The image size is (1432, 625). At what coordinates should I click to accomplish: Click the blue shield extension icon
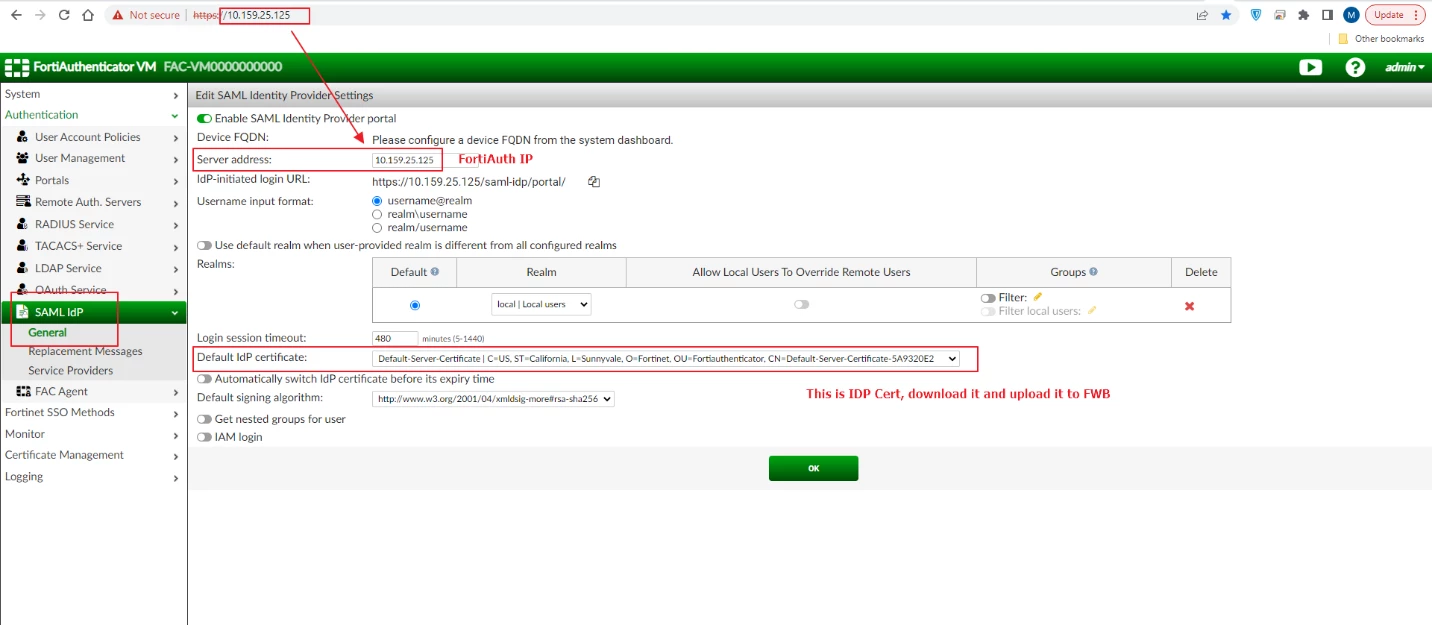coord(1257,15)
